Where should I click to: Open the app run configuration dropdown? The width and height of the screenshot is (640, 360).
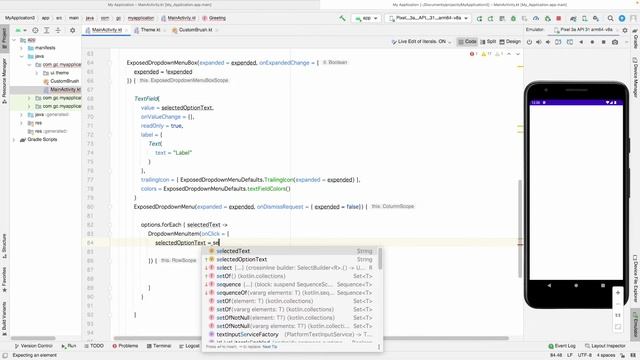(366, 18)
